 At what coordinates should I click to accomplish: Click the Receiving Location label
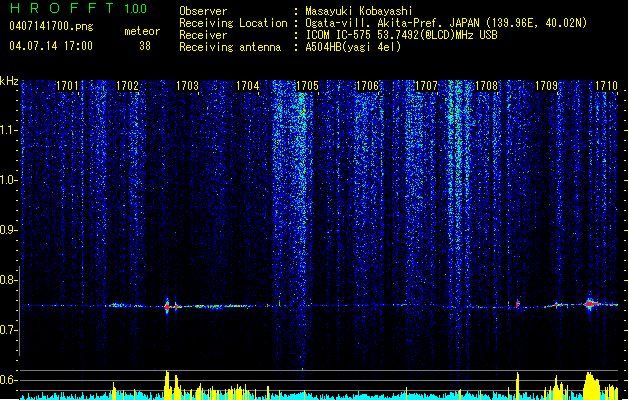coord(233,23)
